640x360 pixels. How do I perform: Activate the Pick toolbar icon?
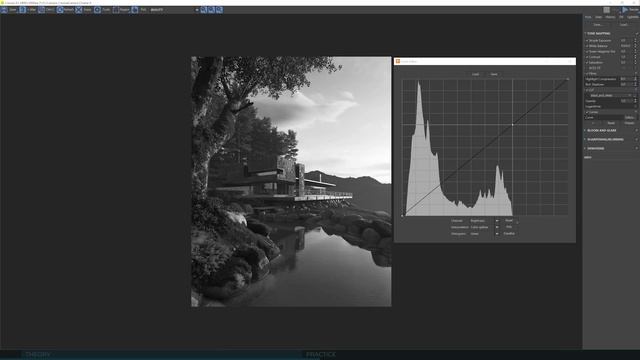pyautogui.click(x=135, y=10)
